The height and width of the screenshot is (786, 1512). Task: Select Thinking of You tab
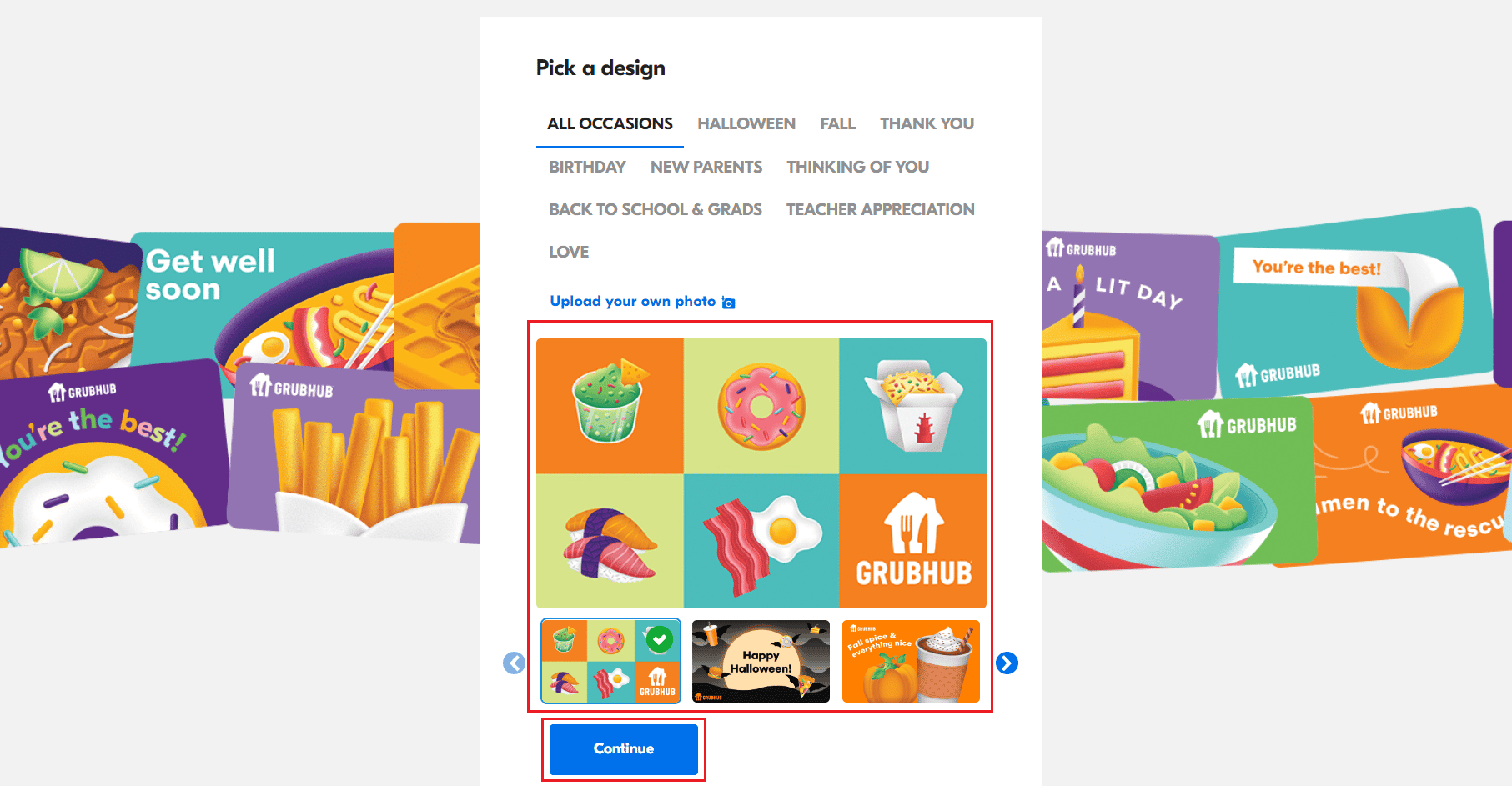(x=857, y=167)
